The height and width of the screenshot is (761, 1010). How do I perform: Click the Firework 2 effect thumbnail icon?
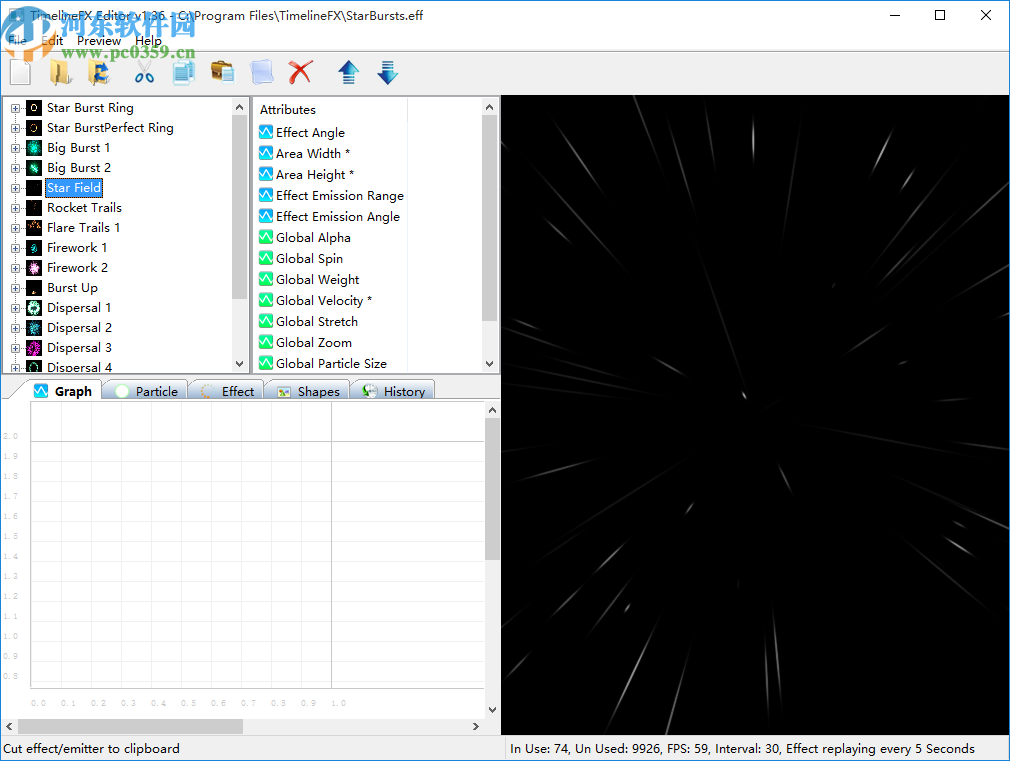(x=34, y=268)
